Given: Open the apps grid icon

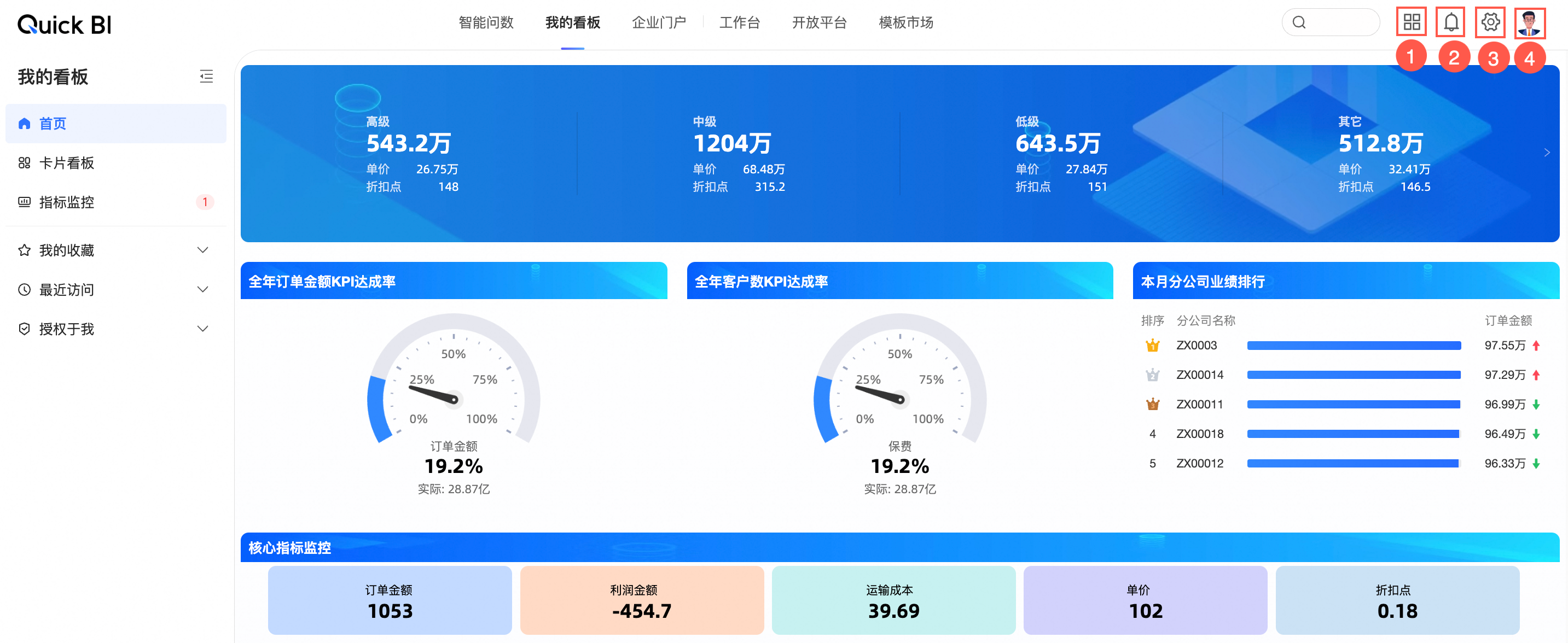Looking at the screenshot, I should click(x=1411, y=22).
